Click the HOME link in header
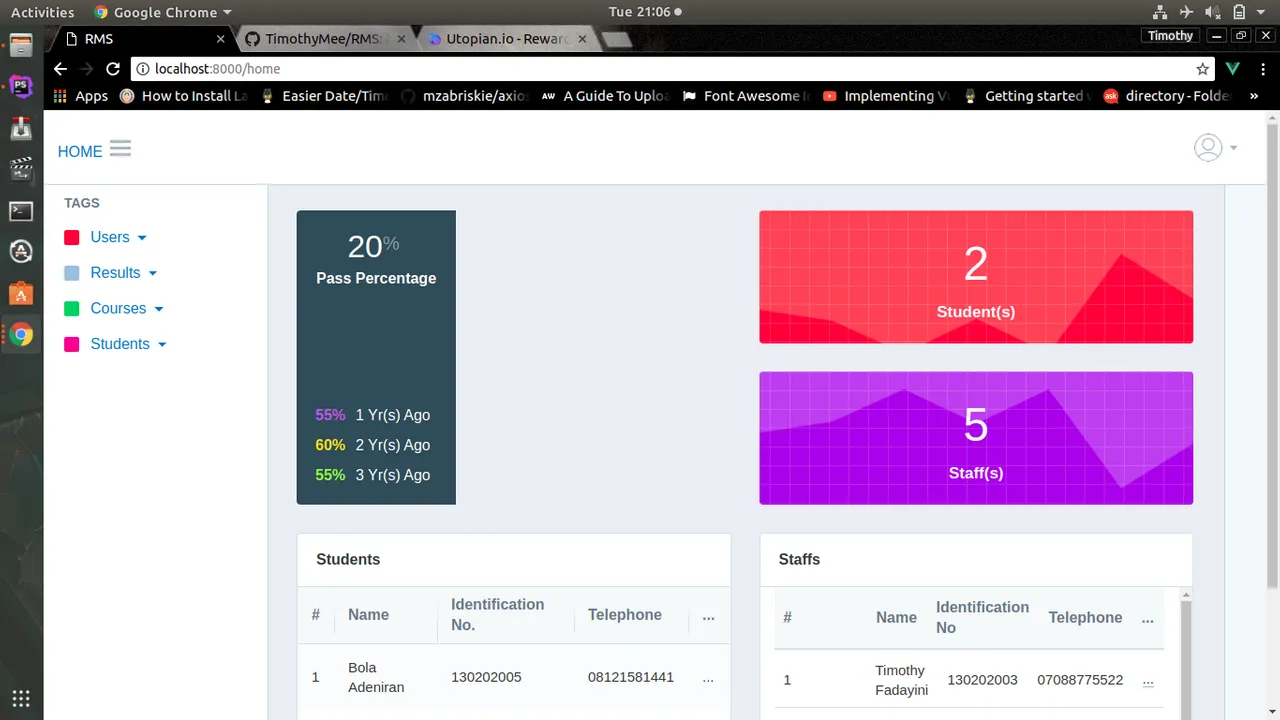This screenshot has width=1280, height=720. [x=80, y=151]
